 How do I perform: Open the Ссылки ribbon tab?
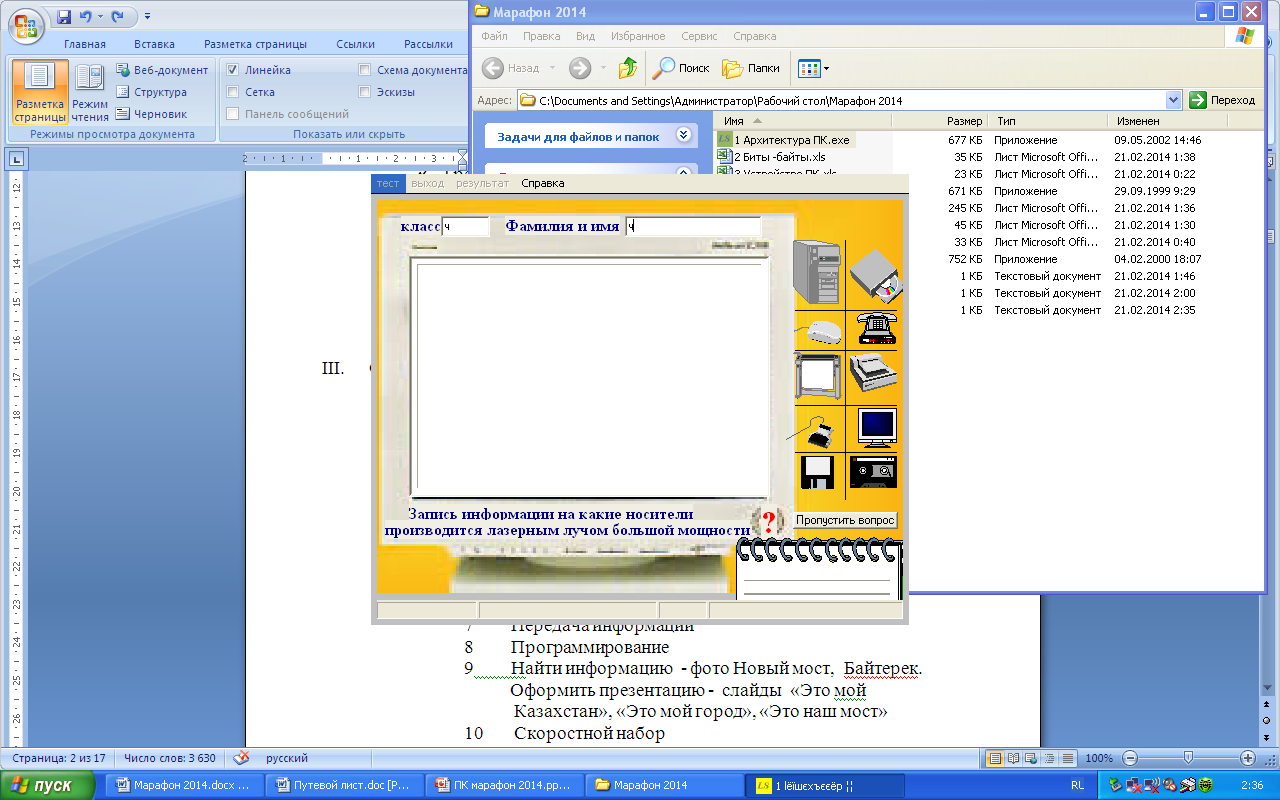pos(355,44)
